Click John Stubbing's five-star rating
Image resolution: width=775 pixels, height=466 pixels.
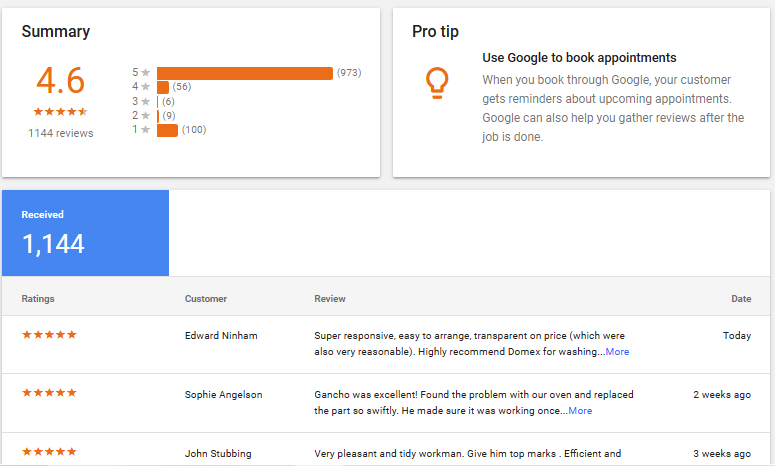49,452
